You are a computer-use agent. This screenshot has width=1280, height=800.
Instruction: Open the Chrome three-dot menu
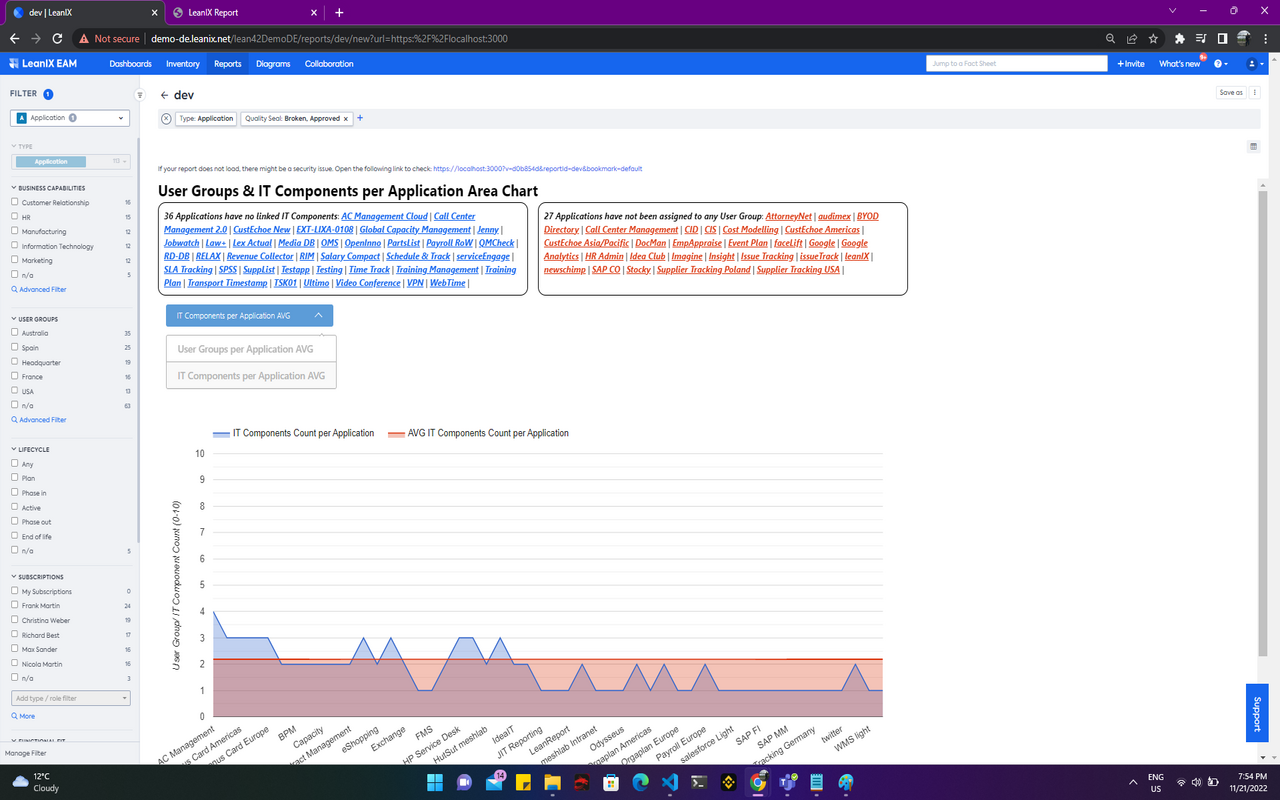(1266, 38)
